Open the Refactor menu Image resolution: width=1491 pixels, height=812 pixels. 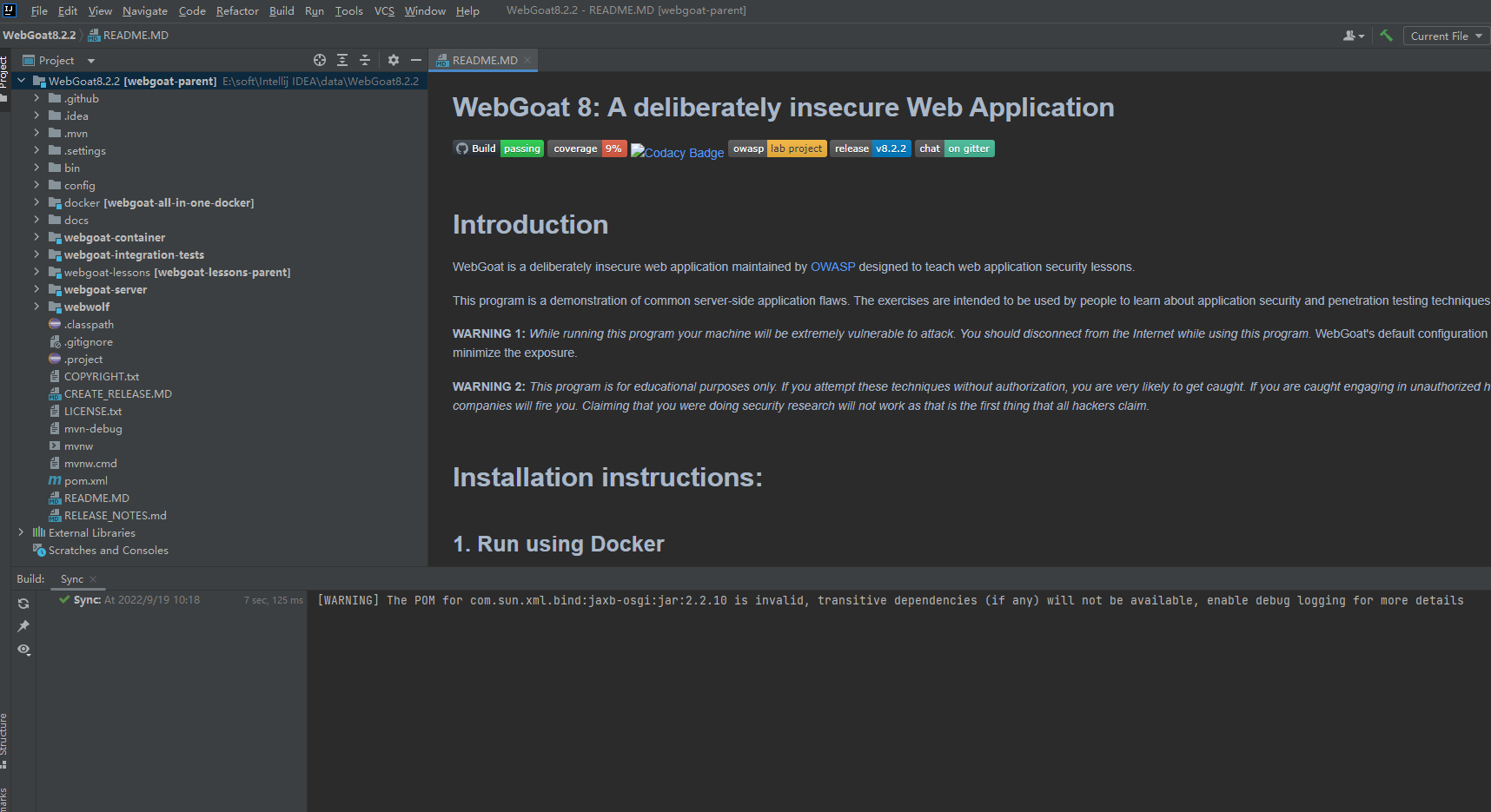tap(237, 10)
